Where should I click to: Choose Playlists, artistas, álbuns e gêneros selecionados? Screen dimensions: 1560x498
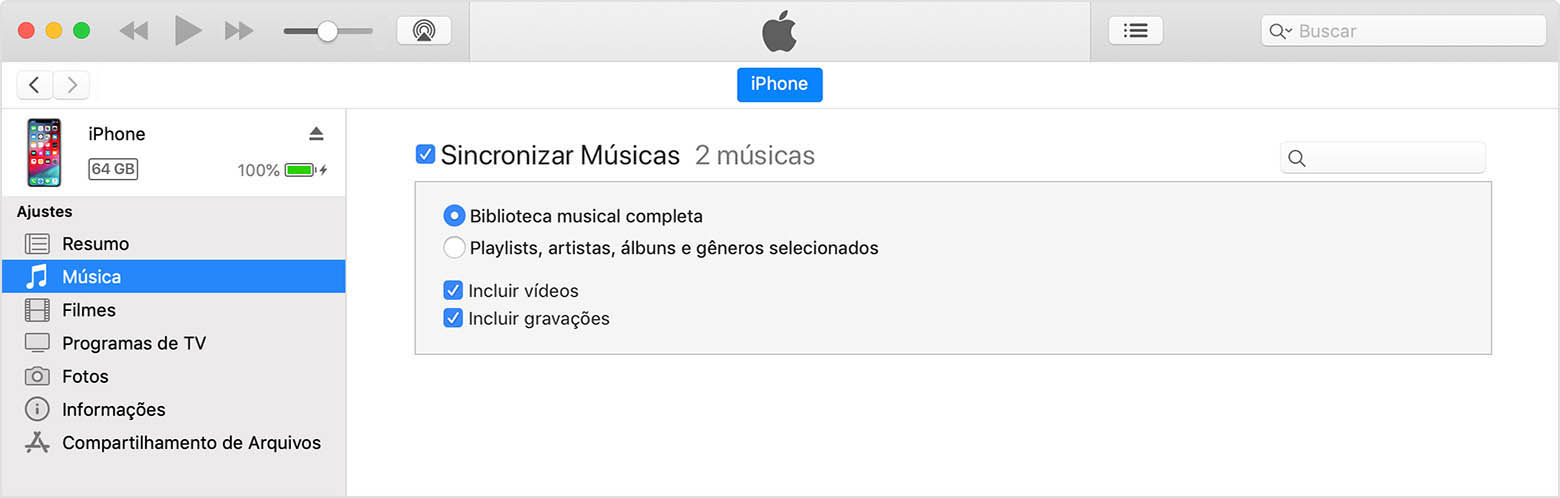[x=454, y=248]
